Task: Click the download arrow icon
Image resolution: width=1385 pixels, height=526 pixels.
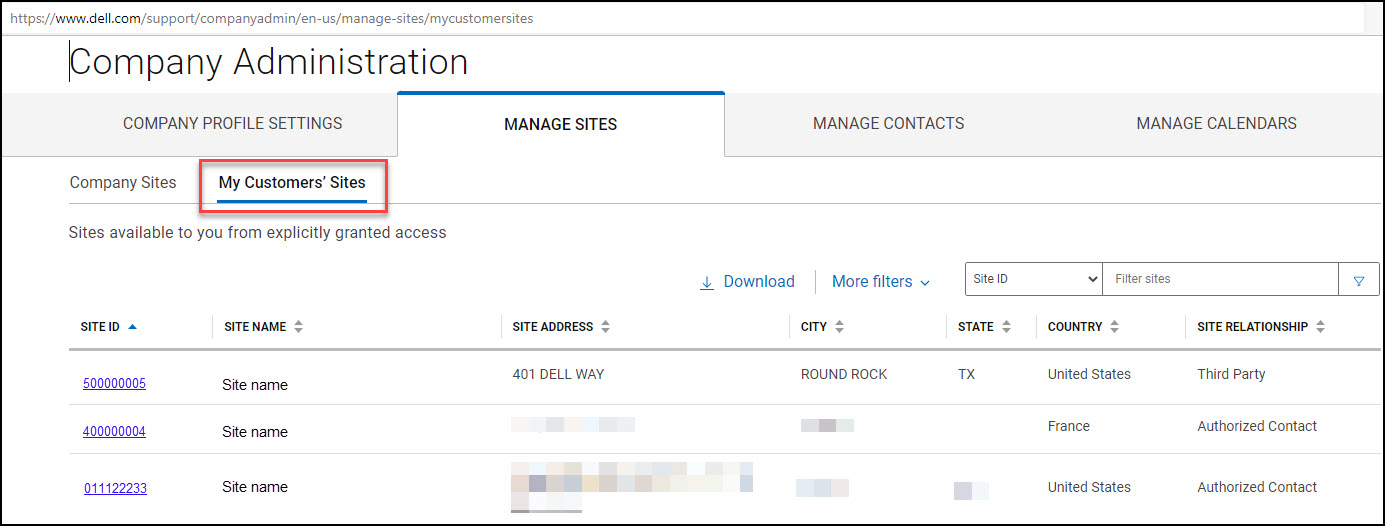Action: click(707, 283)
